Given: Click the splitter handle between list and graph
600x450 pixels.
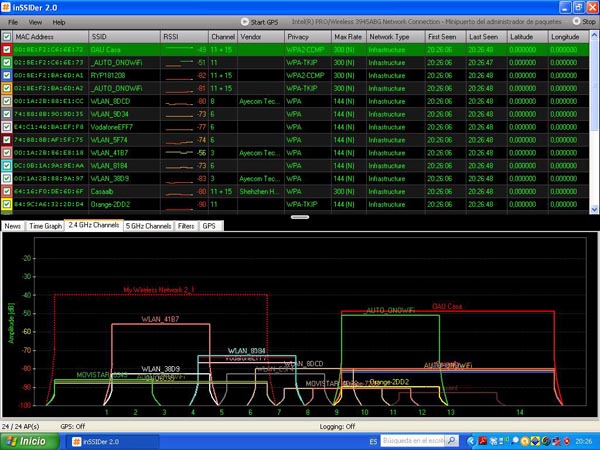Looking at the screenshot, I should tap(300, 217).
